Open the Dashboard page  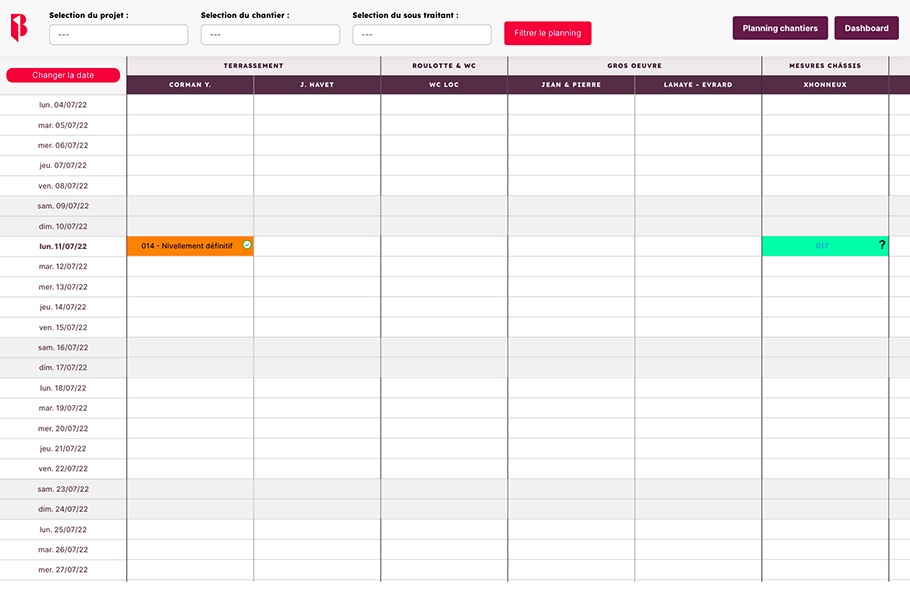(866, 28)
